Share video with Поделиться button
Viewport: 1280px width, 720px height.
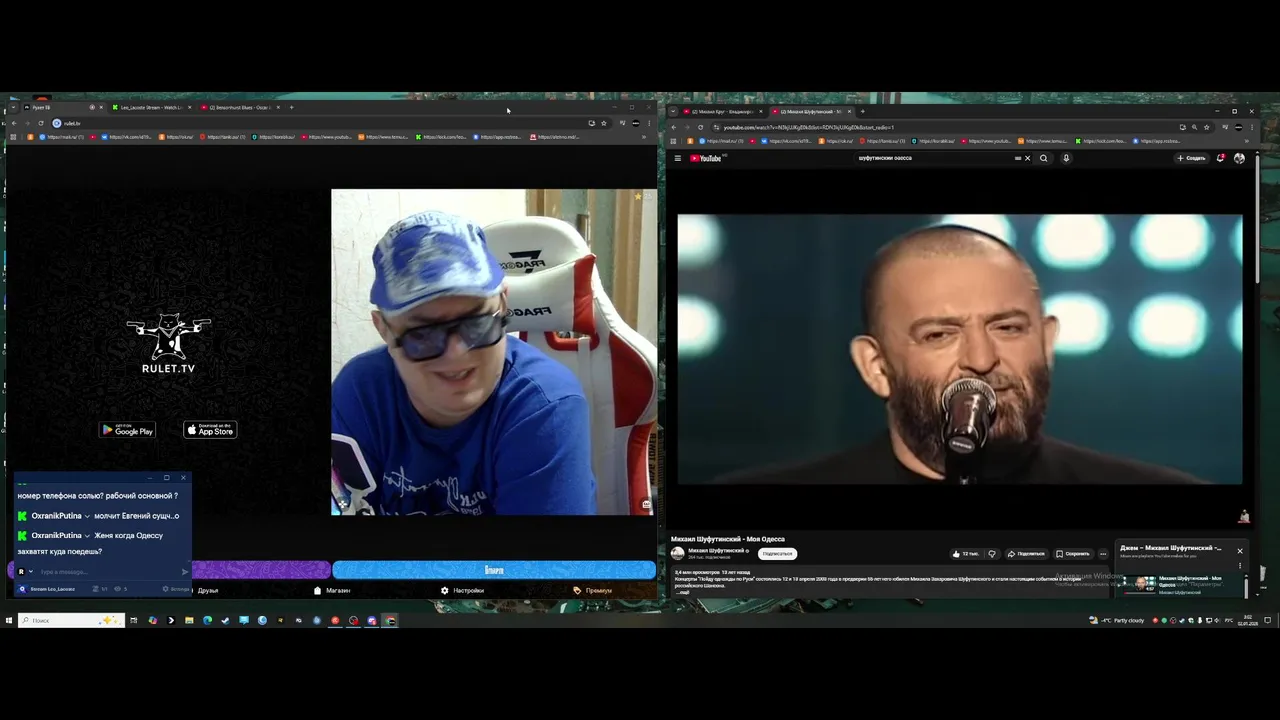pos(1026,553)
